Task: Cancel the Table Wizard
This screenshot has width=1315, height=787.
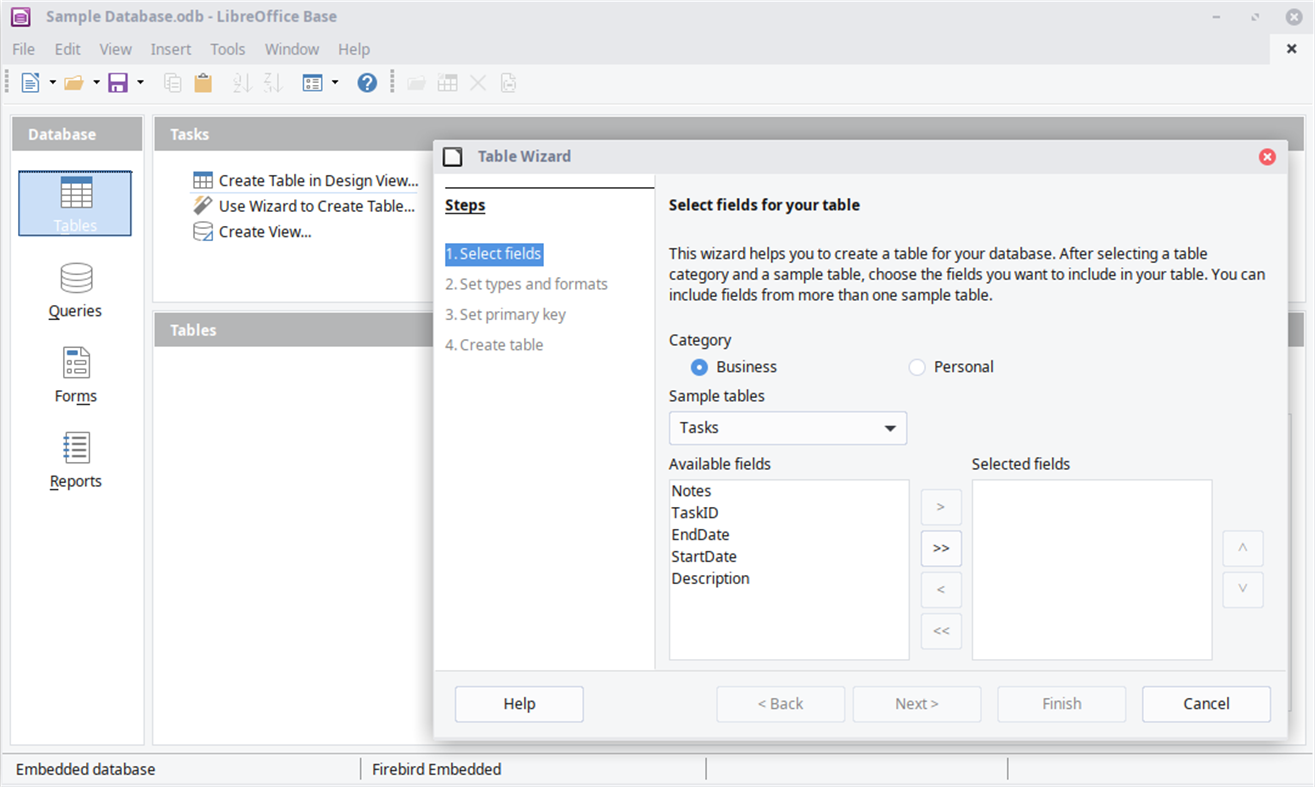Action: 1206,703
